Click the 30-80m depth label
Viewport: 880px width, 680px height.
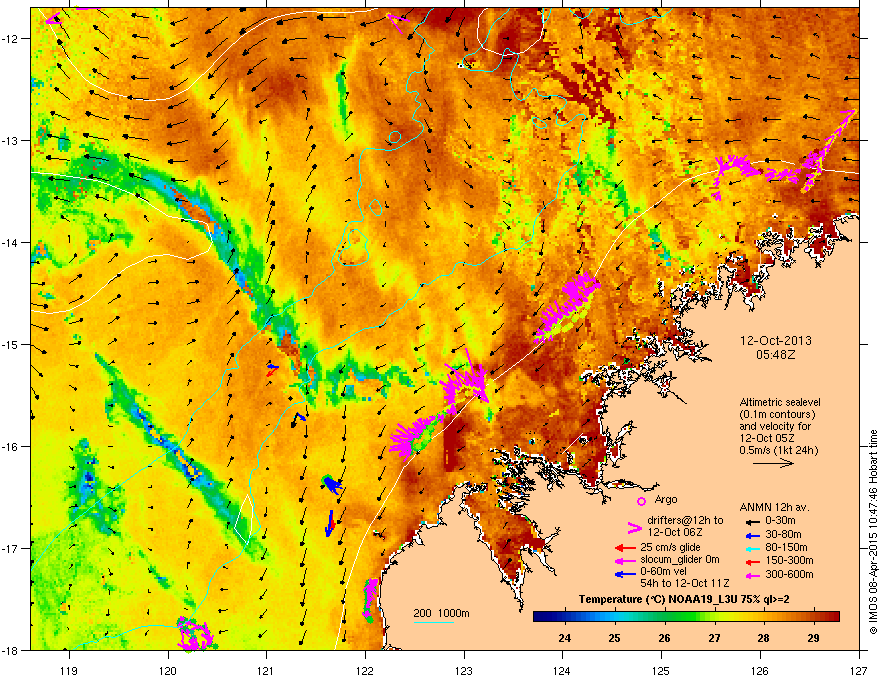click(x=783, y=534)
